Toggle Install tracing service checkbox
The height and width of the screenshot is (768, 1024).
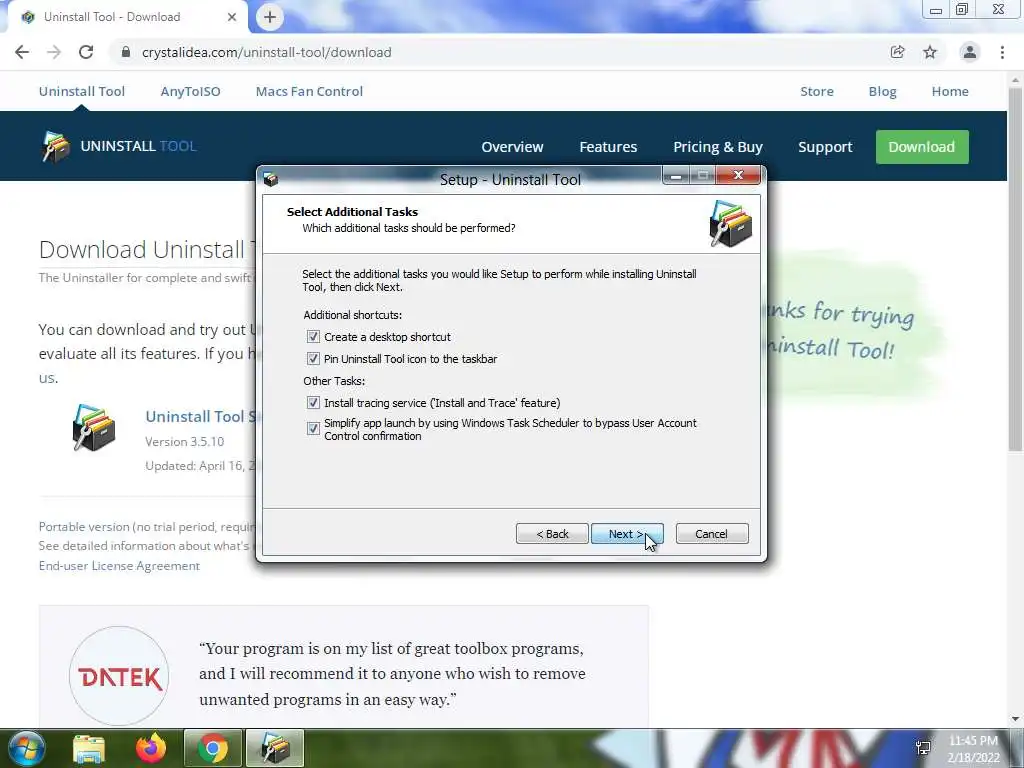pyautogui.click(x=313, y=403)
